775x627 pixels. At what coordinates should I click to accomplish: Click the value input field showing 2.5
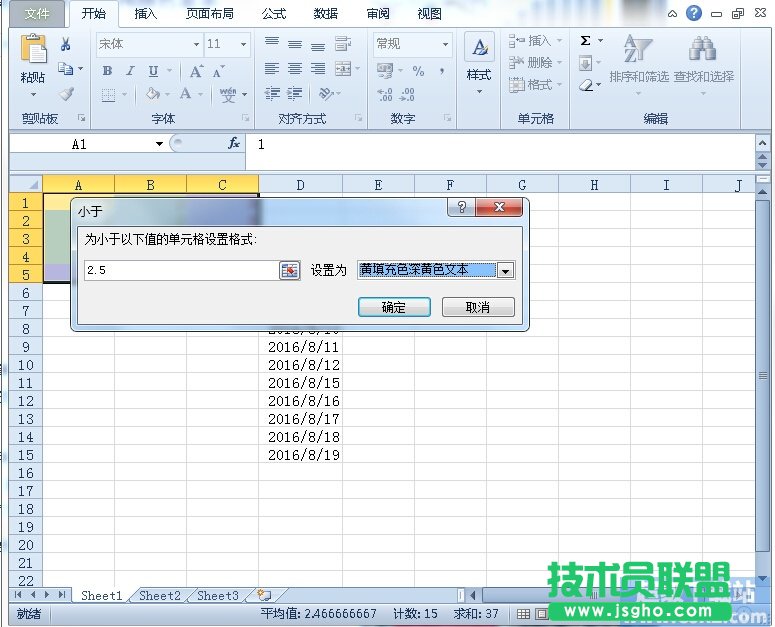coord(180,271)
